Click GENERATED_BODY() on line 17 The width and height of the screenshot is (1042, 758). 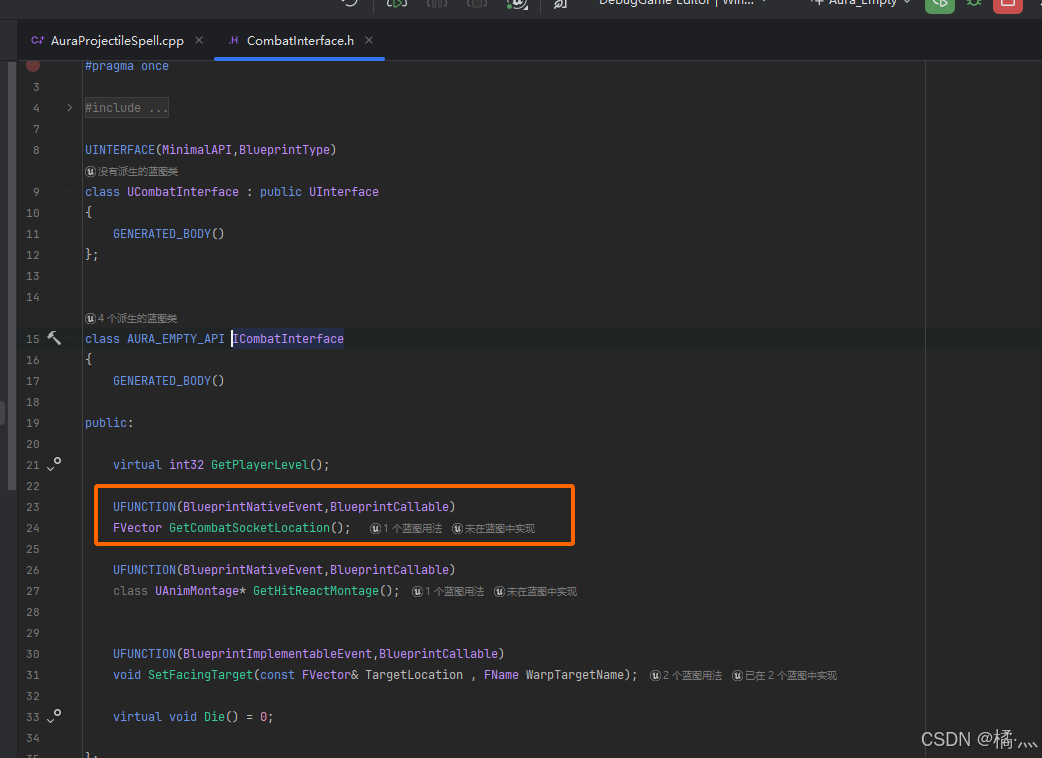[169, 380]
